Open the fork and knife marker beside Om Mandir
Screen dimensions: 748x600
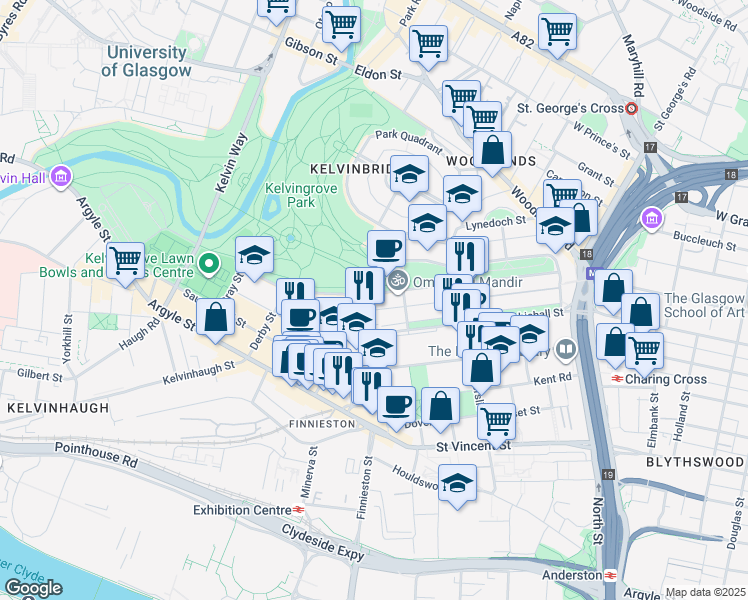(x=365, y=287)
